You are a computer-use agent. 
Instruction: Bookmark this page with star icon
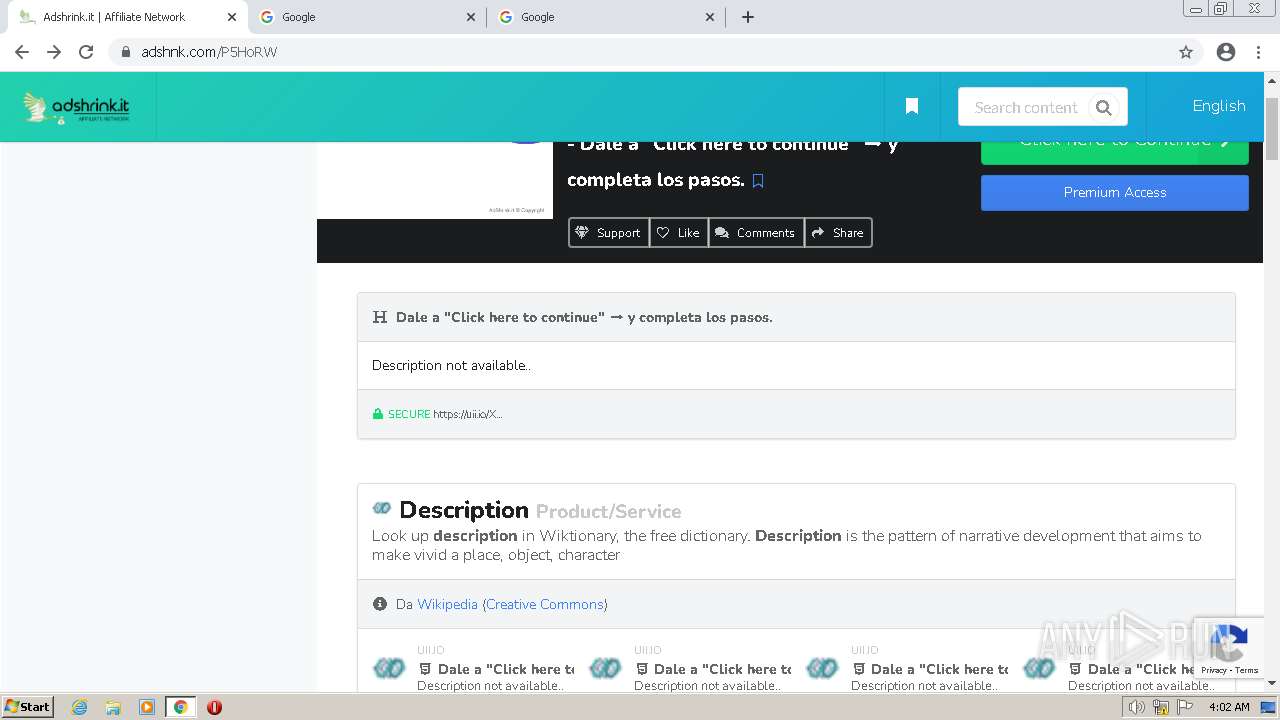click(x=1186, y=52)
